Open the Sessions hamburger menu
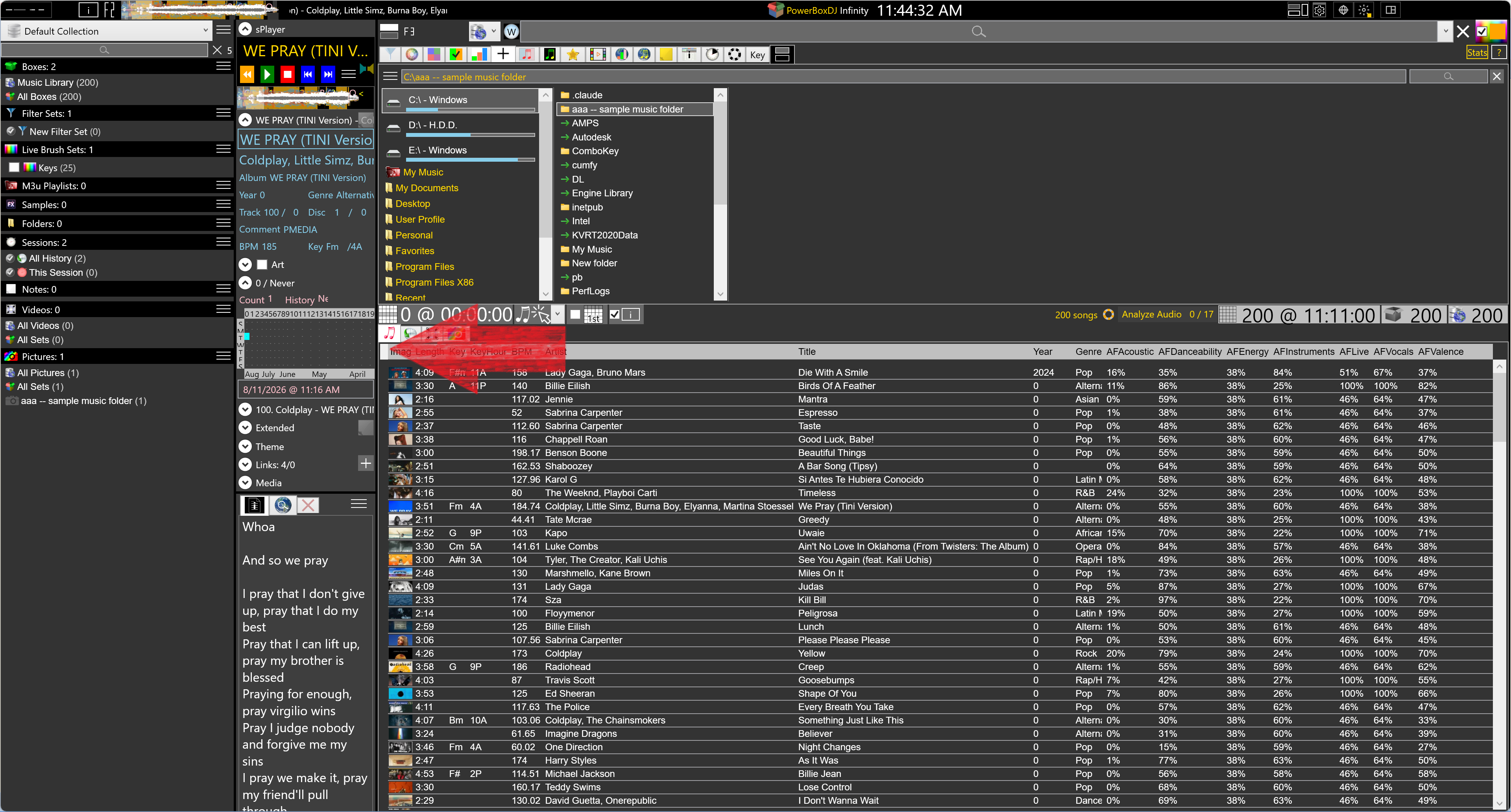Image resolution: width=1511 pixels, height=812 pixels. (x=223, y=242)
